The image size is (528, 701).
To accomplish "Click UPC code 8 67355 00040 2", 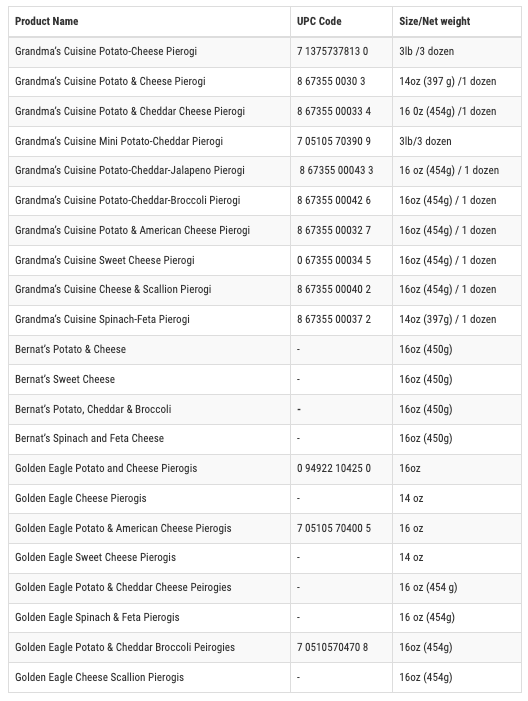I will [x=334, y=290].
